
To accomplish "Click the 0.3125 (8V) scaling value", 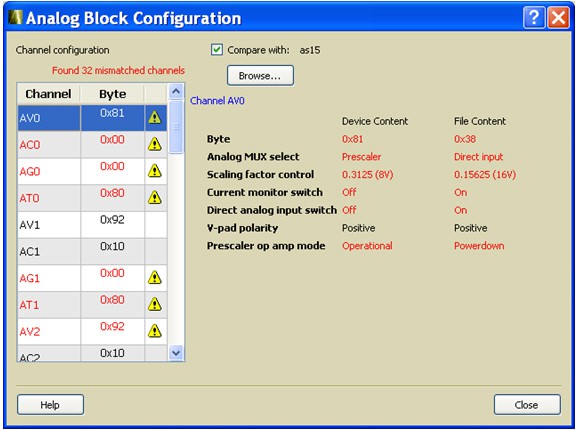I will pos(367,174).
